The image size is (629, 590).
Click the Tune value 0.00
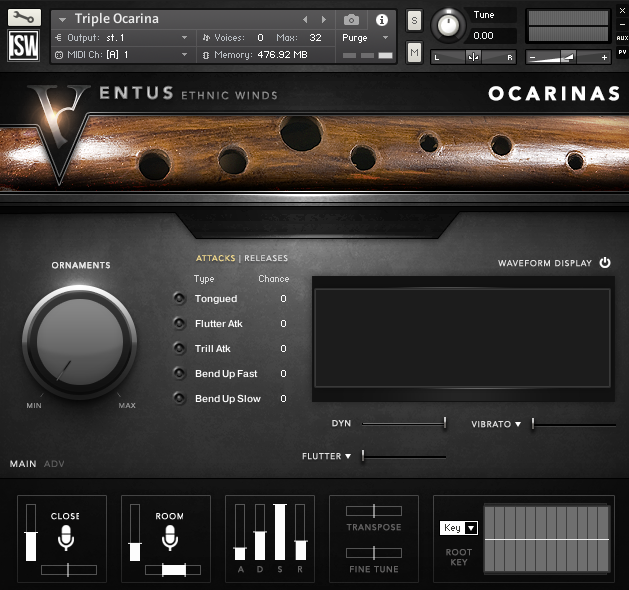[x=483, y=36]
